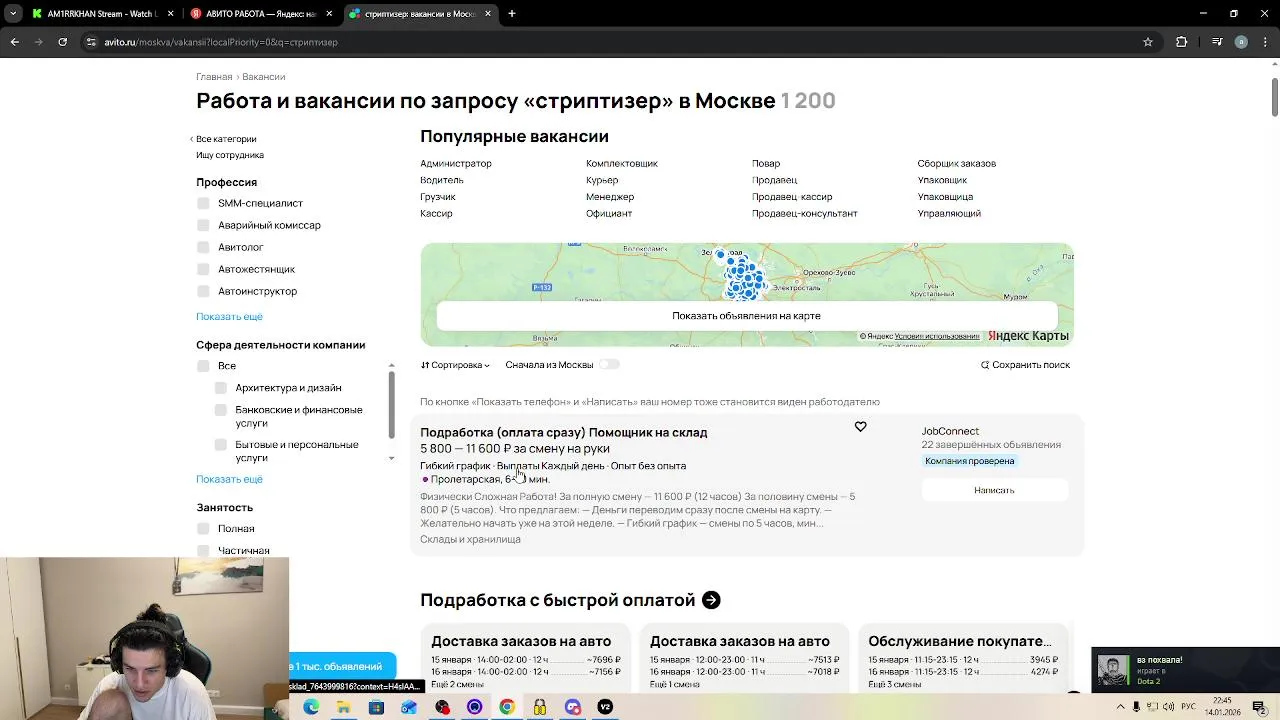Expand the tab search dropdown at the tab strip's left end
The height and width of the screenshot is (720, 1280).
click(12, 14)
